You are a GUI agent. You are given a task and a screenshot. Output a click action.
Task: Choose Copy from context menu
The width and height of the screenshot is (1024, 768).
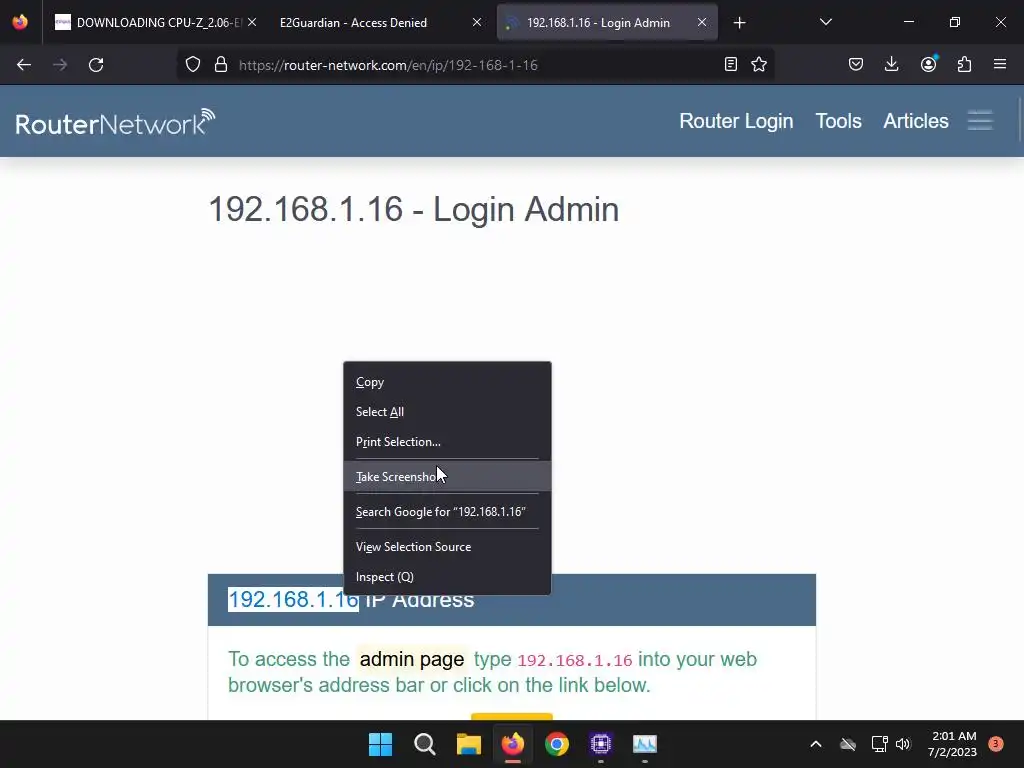click(x=447, y=382)
